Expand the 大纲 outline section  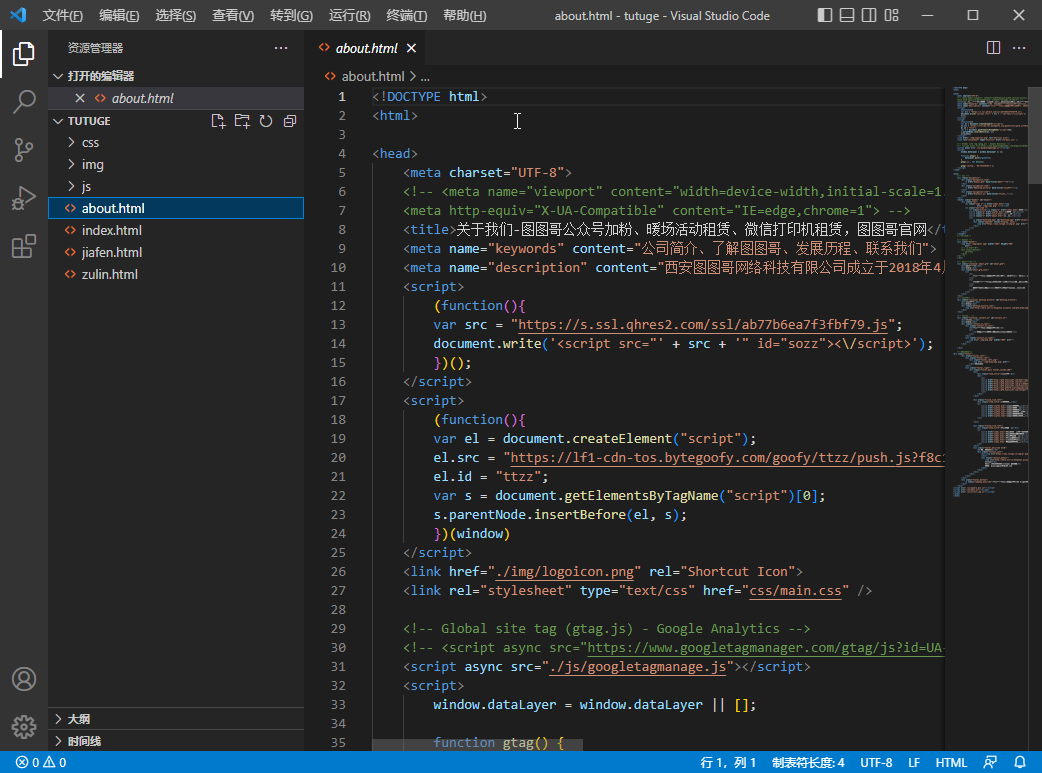tap(78, 719)
